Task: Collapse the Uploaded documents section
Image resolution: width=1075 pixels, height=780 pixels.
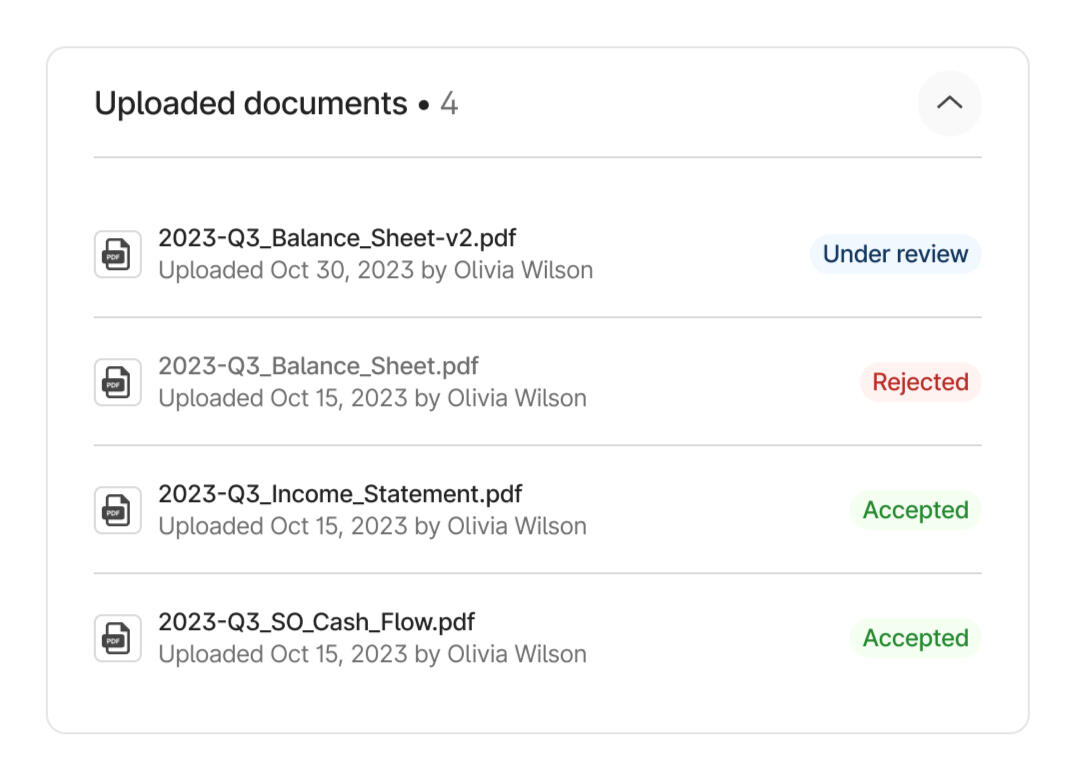Action: coord(949,103)
